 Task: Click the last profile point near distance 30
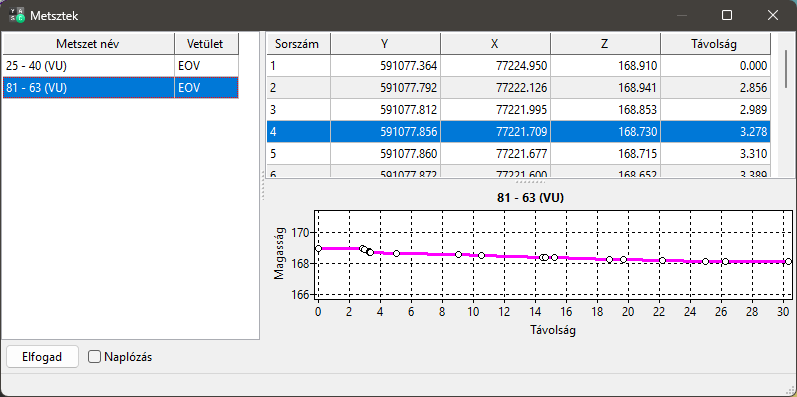pyautogui.click(x=788, y=261)
